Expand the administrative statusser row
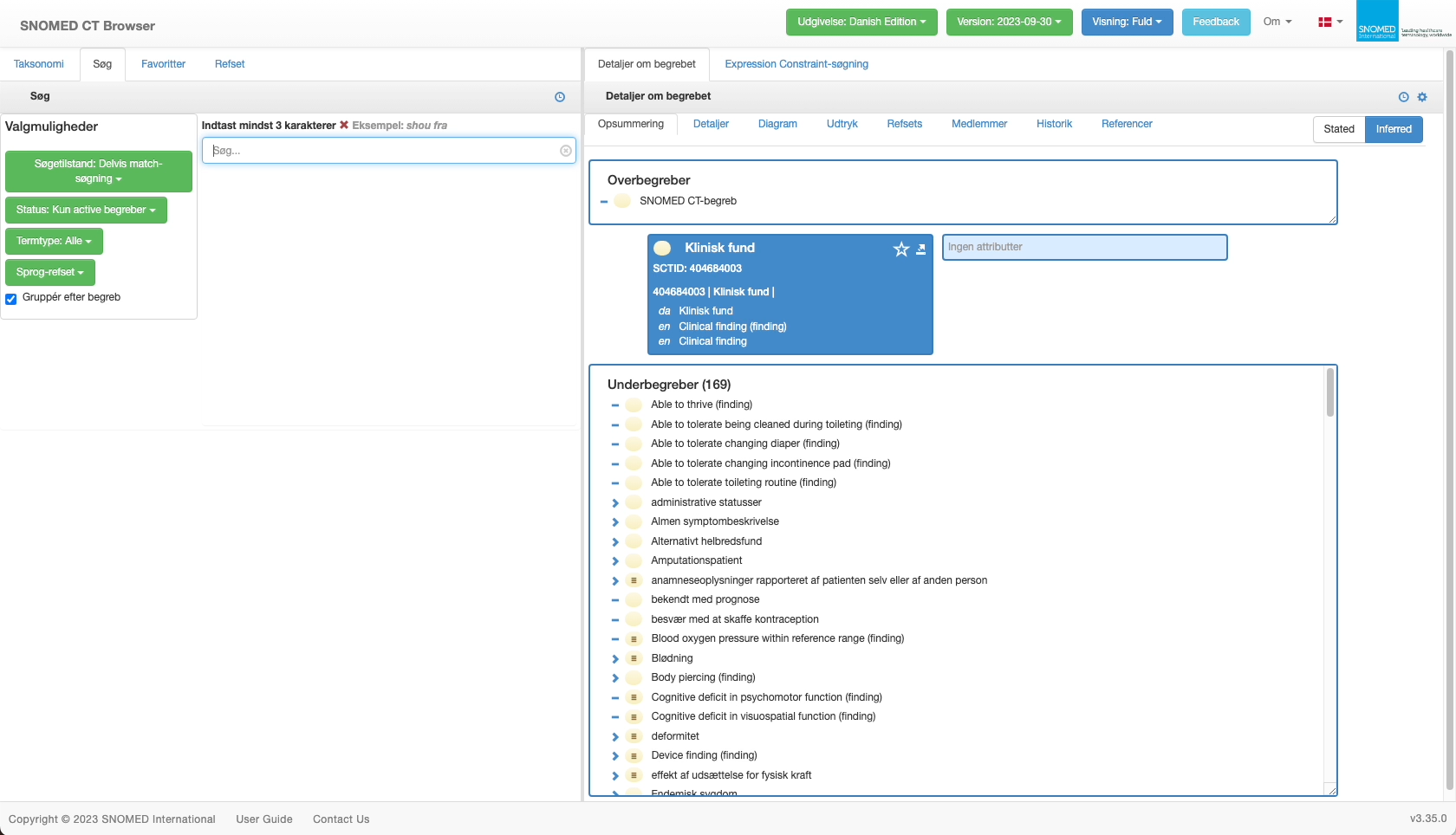The height and width of the screenshot is (835, 1456). click(x=615, y=503)
